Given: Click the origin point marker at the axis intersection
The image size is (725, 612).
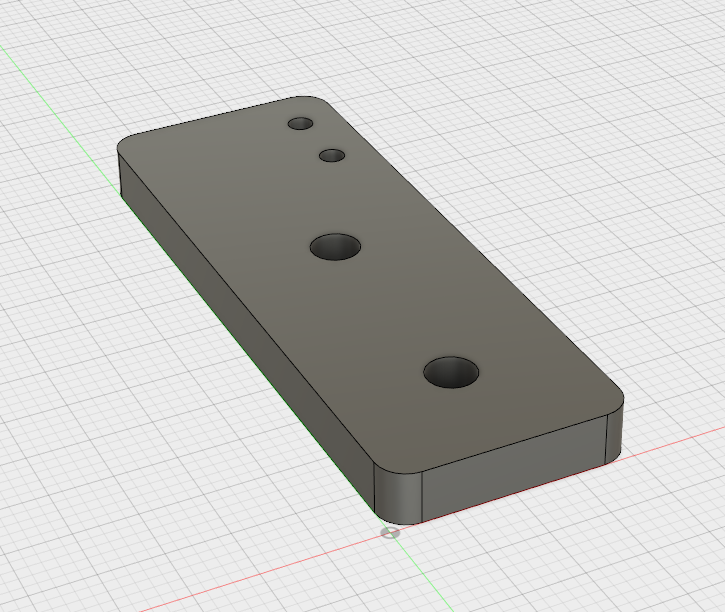Looking at the screenshot, I should click(390, 533).
